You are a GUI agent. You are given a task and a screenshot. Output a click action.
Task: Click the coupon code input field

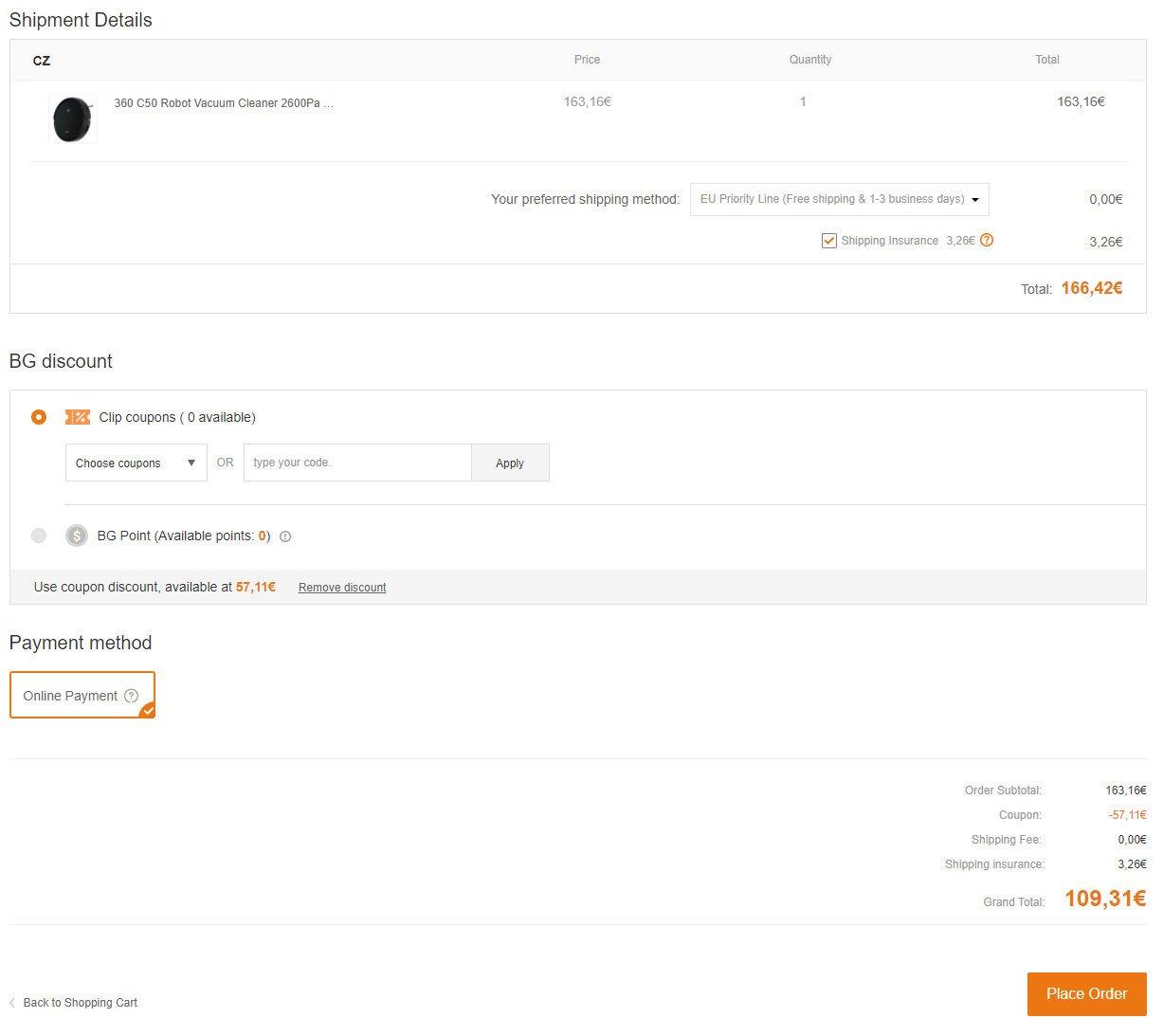pyautogui.click(x=357, y=463)
